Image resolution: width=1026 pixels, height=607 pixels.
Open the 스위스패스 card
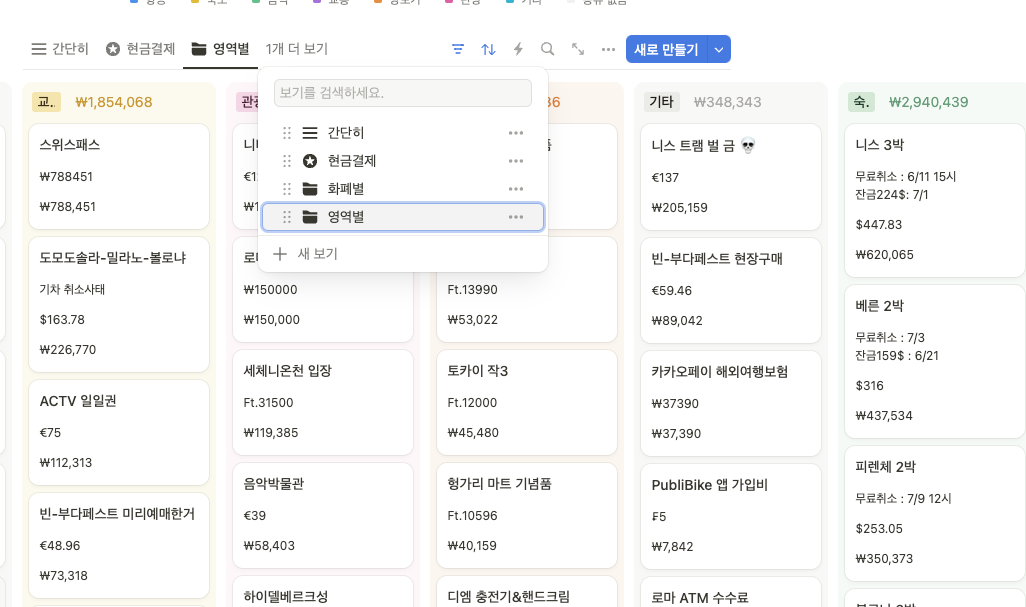tap(119, 177)
